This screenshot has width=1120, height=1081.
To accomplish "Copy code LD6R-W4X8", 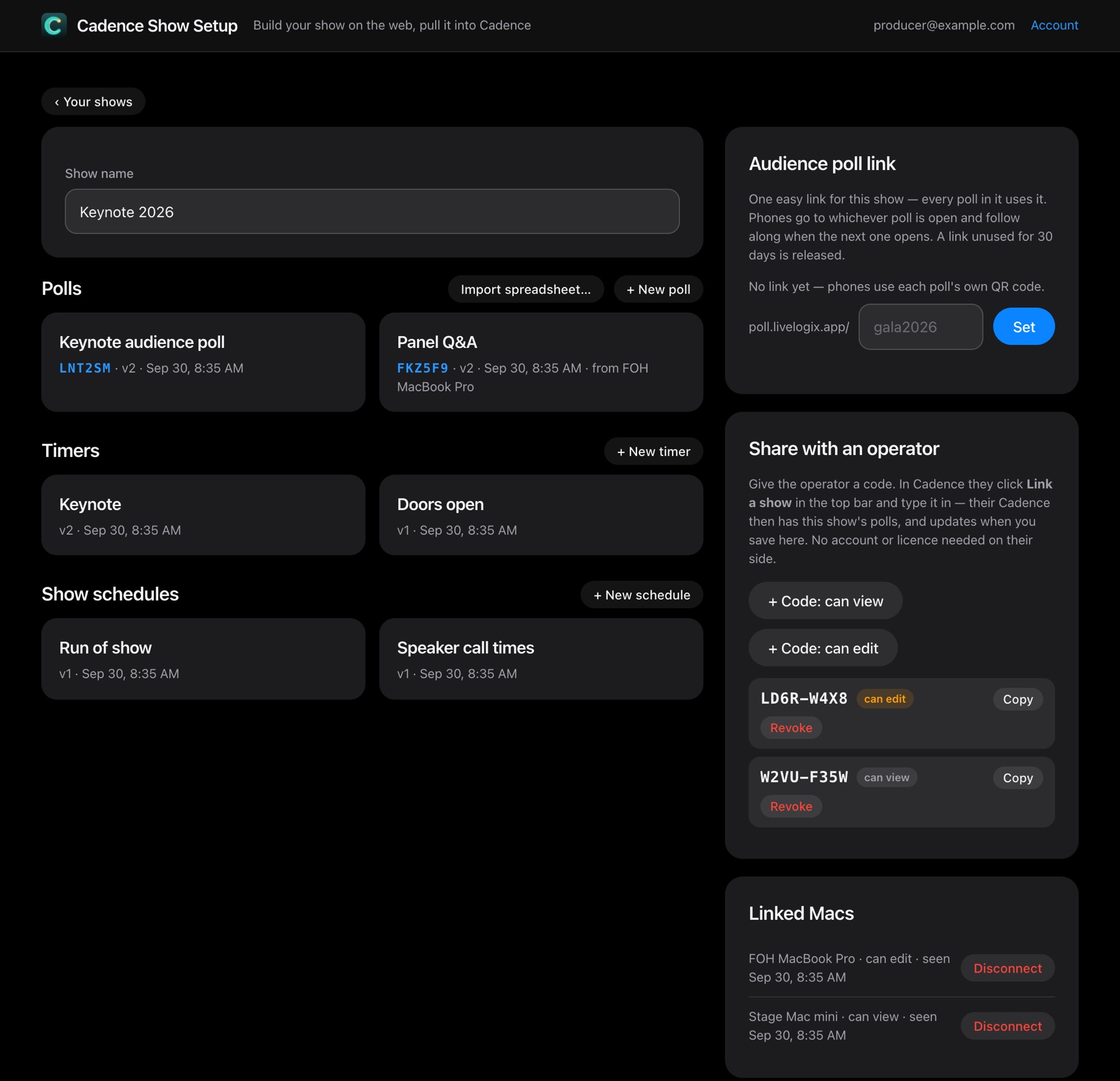I will point(1018,699).
